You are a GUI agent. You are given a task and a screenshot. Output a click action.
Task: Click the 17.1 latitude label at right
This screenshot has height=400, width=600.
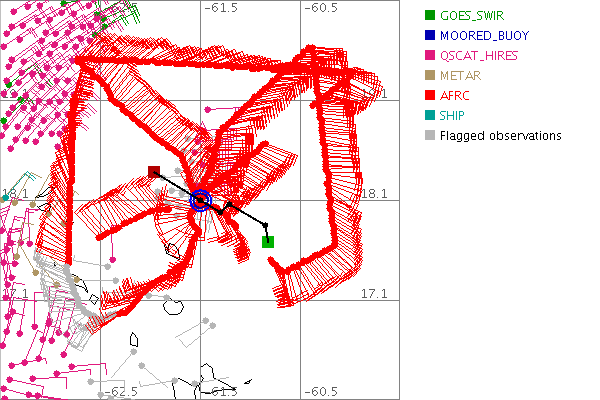coord(373,293)
